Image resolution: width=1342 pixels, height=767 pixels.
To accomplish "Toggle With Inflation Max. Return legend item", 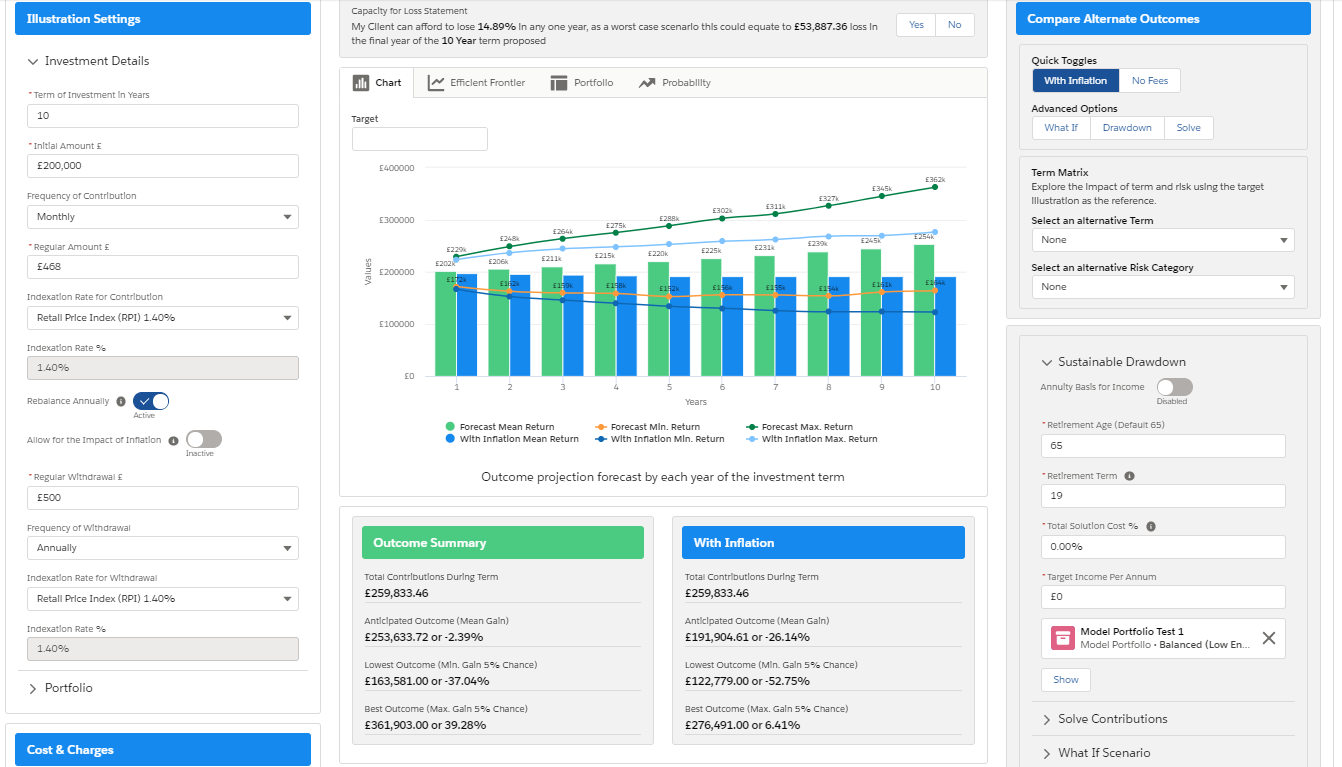I will click(x=811, y=439).
